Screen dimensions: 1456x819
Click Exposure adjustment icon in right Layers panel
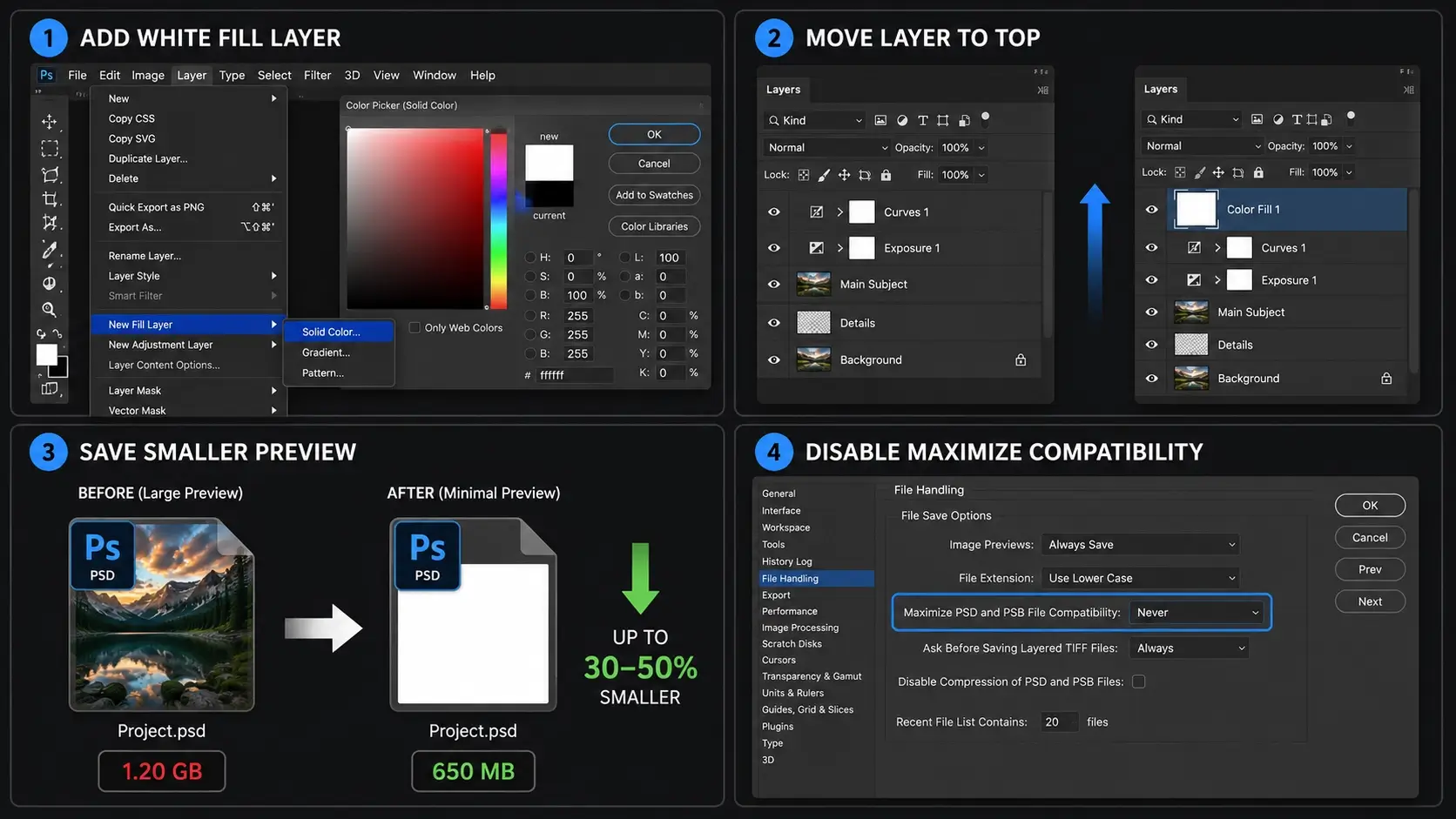[1194, 280]
